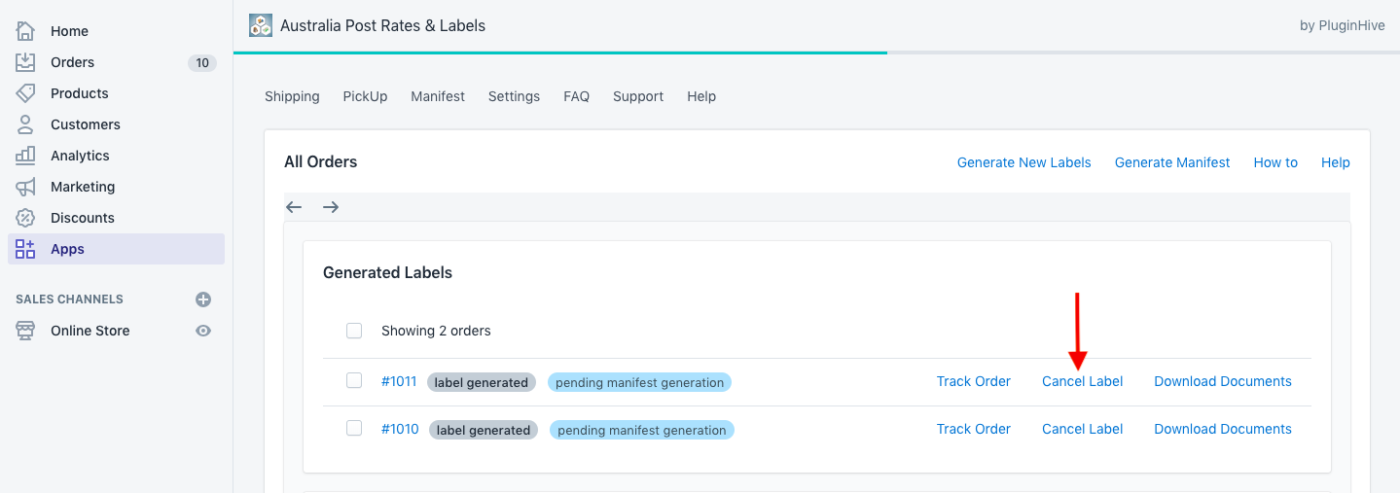Click the Orders count badge 10
This screenshot has height=493, width=1400.
click(202, 63)
